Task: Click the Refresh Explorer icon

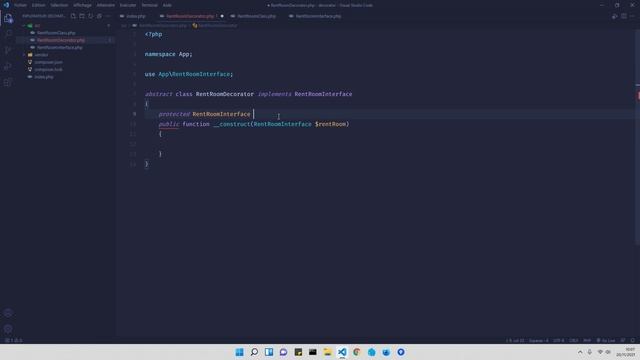Action: tap(91, 16)
